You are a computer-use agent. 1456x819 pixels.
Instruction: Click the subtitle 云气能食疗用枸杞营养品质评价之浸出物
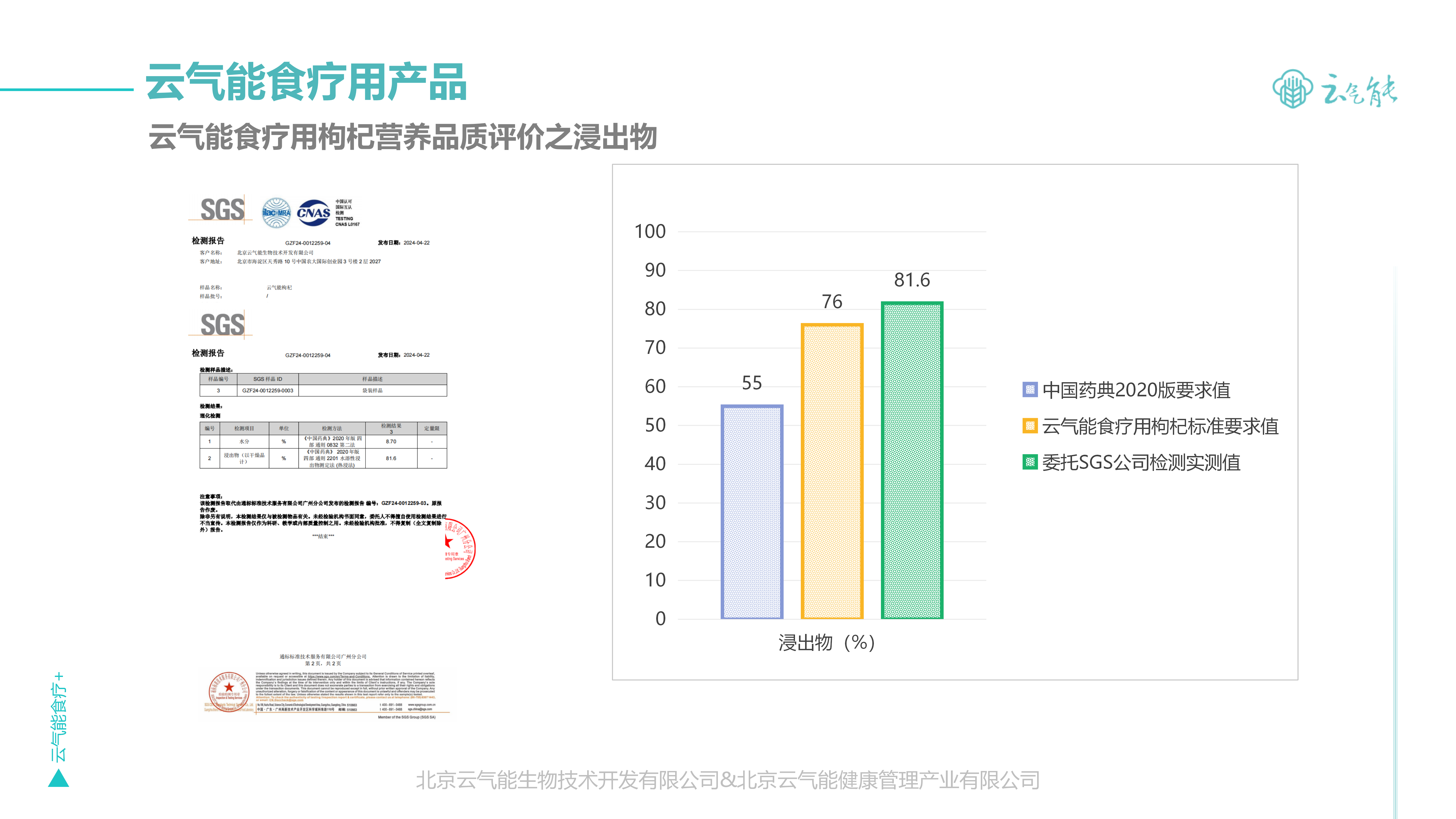(402, 137)
